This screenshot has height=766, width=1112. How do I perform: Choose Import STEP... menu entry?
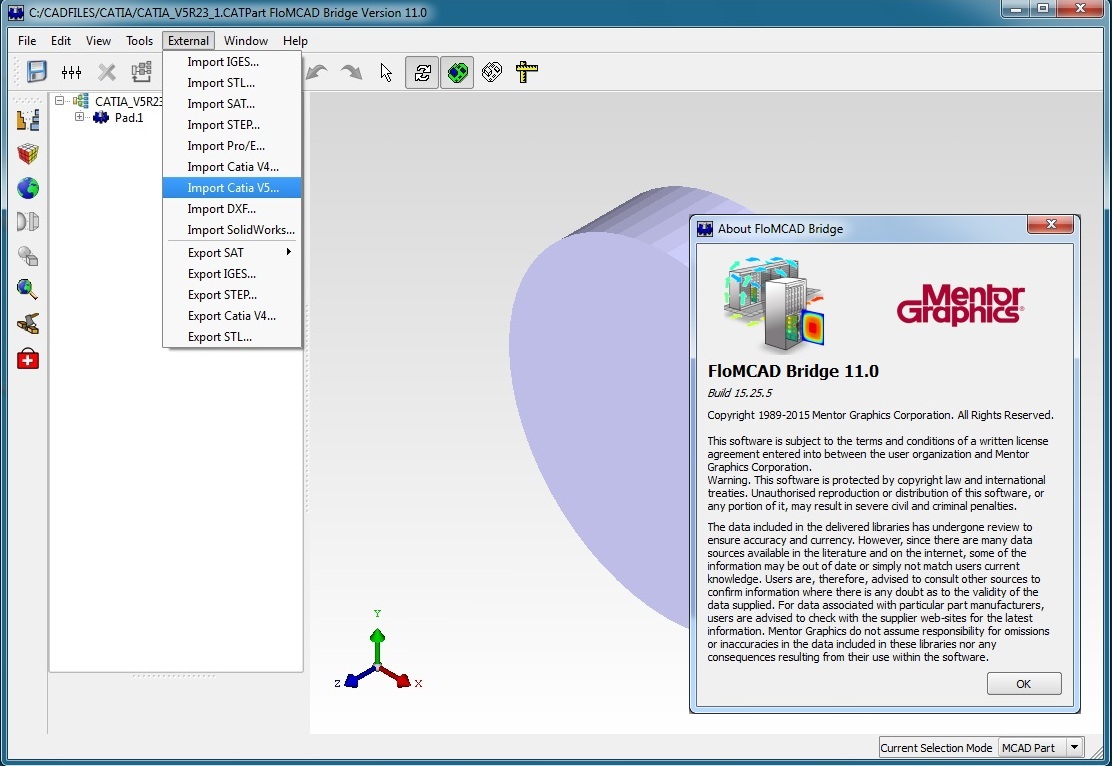232,125
